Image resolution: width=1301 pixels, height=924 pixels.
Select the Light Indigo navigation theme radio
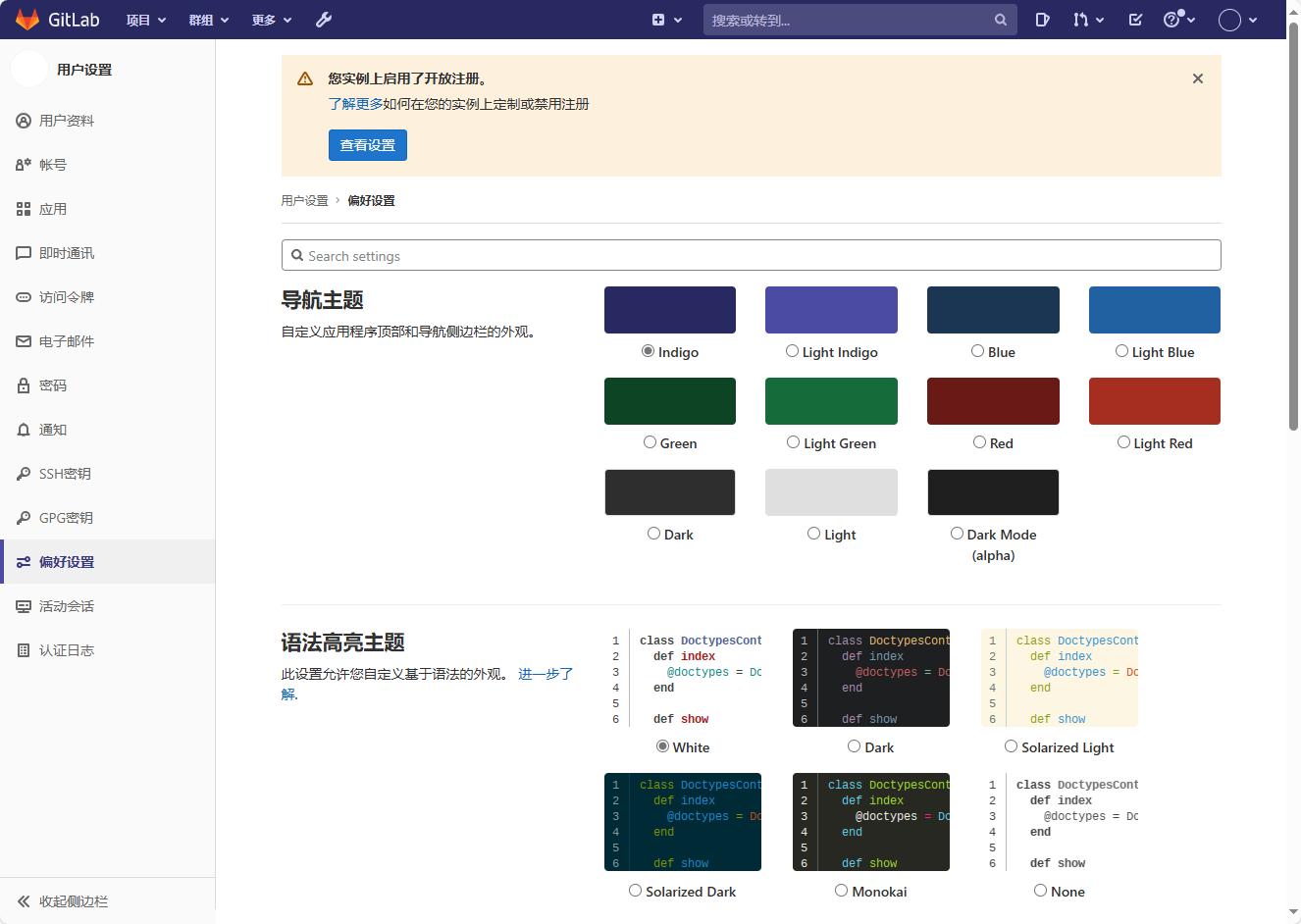point(792,351)
